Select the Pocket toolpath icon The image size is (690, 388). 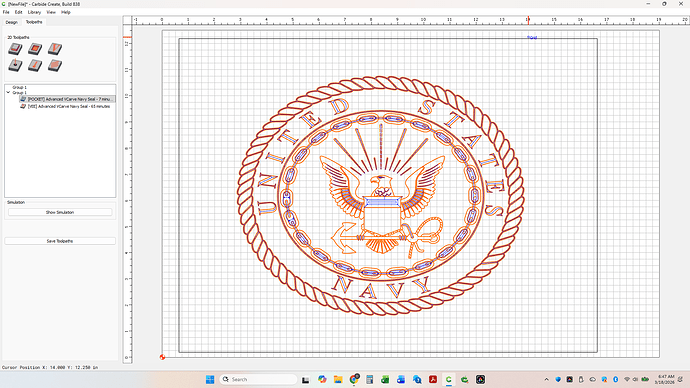click(x=35, y=49)
